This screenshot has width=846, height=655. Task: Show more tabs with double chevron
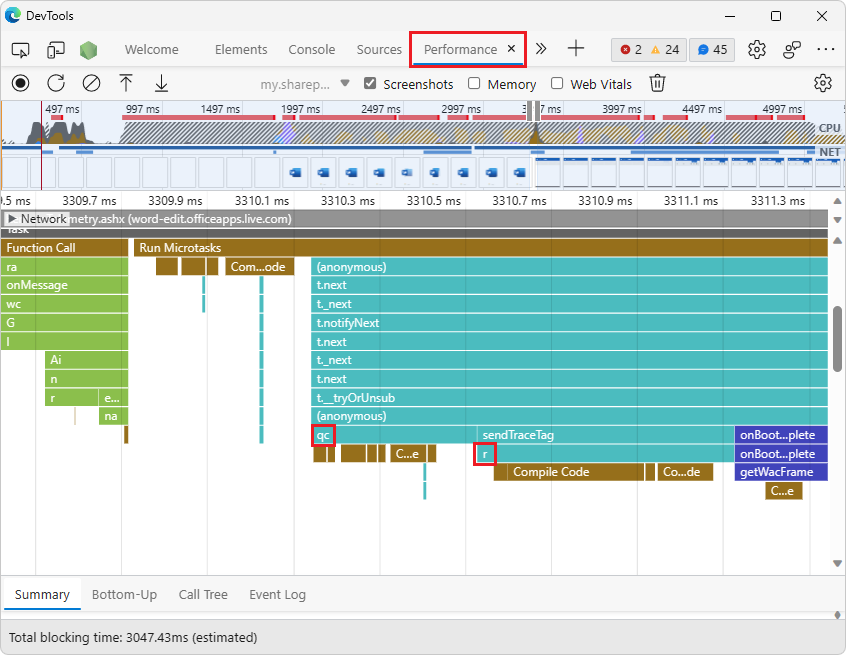(x=541, y=49)
